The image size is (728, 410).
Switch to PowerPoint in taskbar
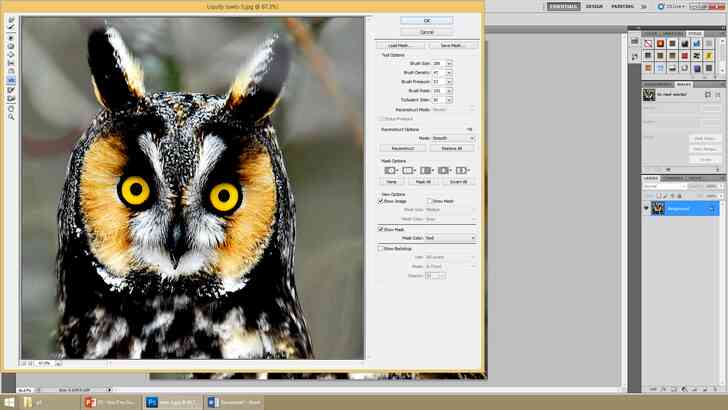111,402
